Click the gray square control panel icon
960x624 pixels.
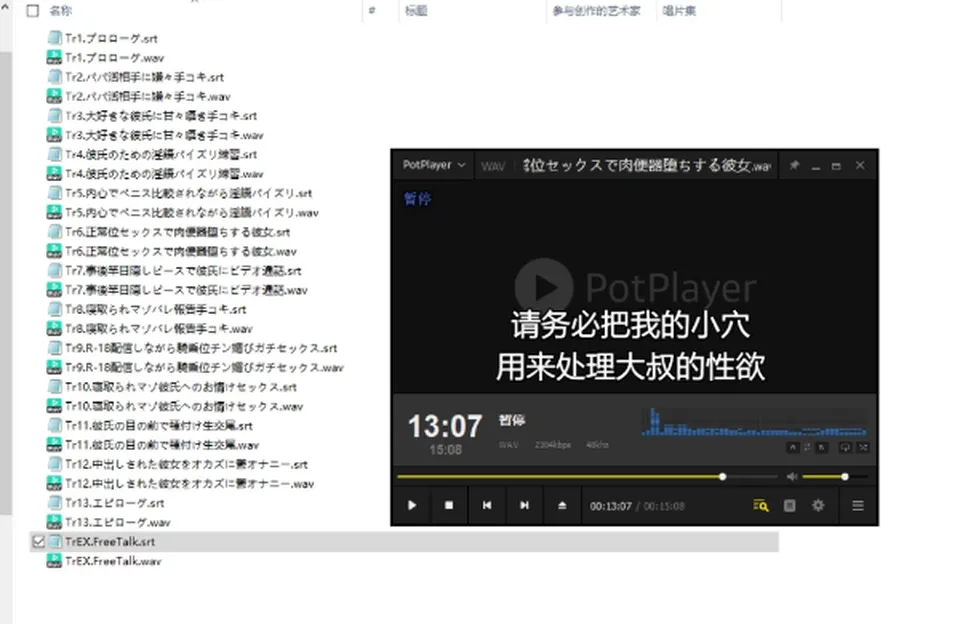[x=790, y=505]
